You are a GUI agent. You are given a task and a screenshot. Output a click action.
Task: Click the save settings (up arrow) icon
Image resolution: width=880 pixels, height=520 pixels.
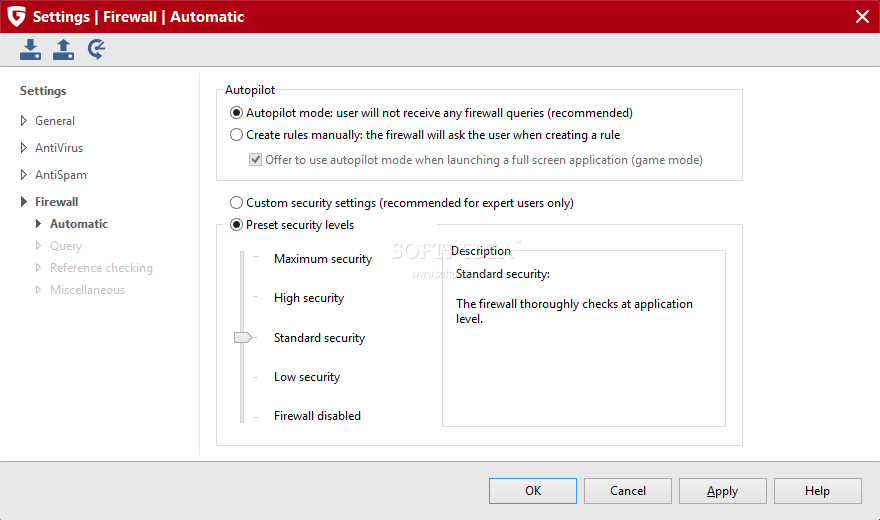(64, 49)
